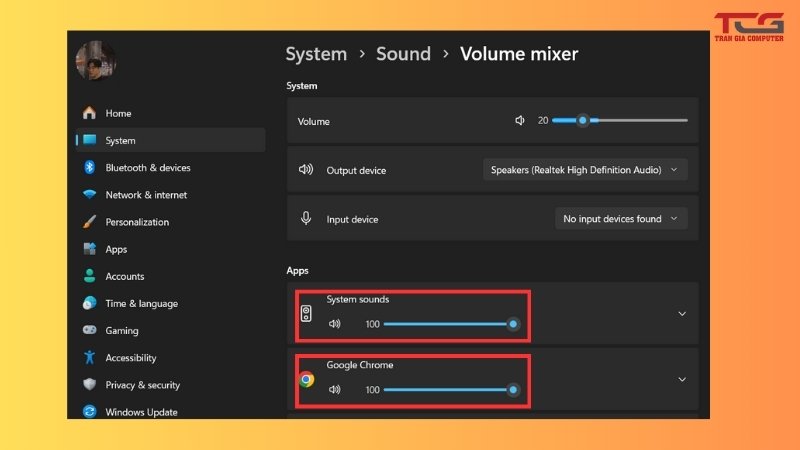Click the user profile picture
800x450 pixels.
click(96, 62)
